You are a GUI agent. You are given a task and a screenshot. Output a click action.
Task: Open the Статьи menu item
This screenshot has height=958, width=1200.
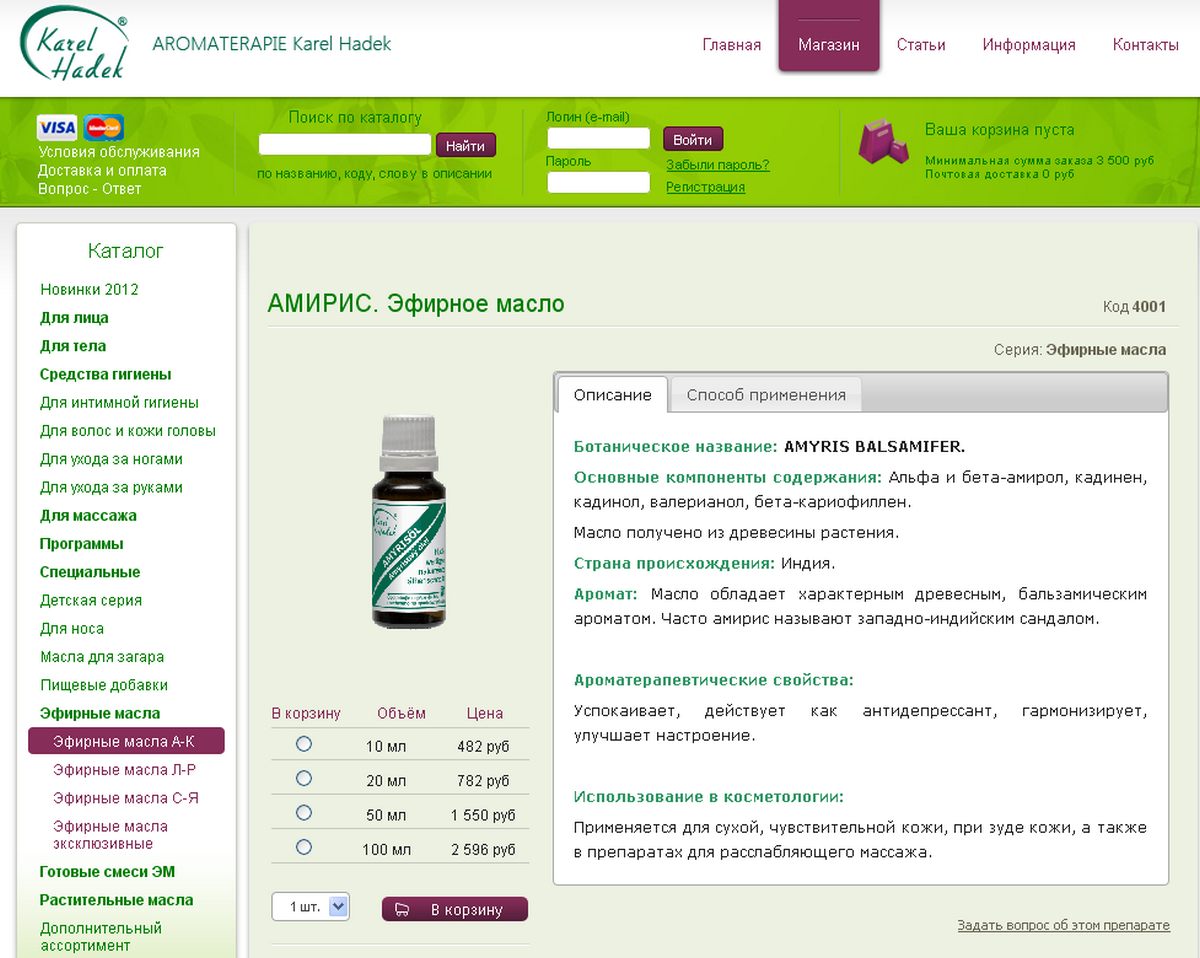(x=921, y=45)
